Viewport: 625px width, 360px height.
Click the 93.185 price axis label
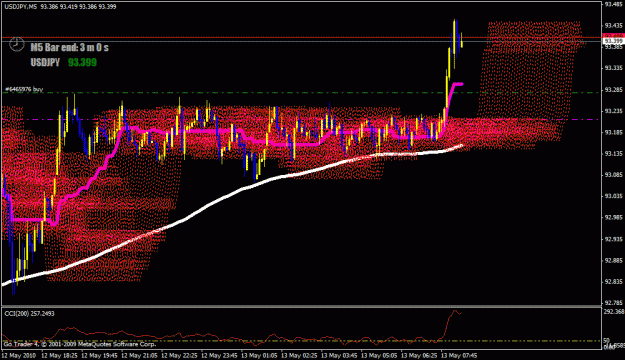point(613,132)
